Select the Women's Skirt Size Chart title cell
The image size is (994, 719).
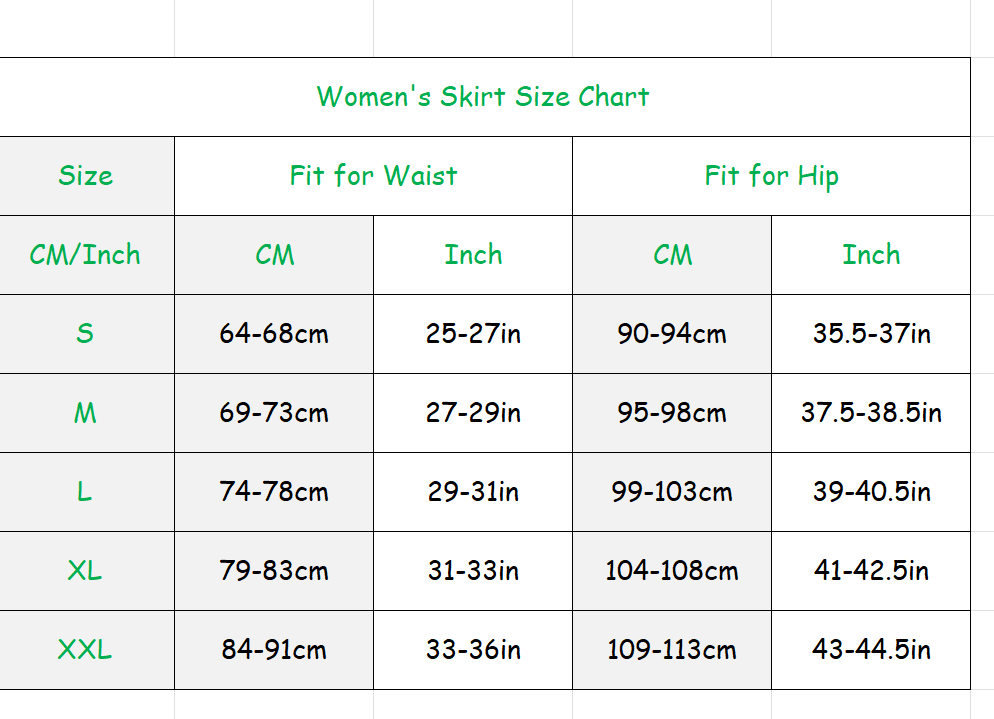coord(484,97)
